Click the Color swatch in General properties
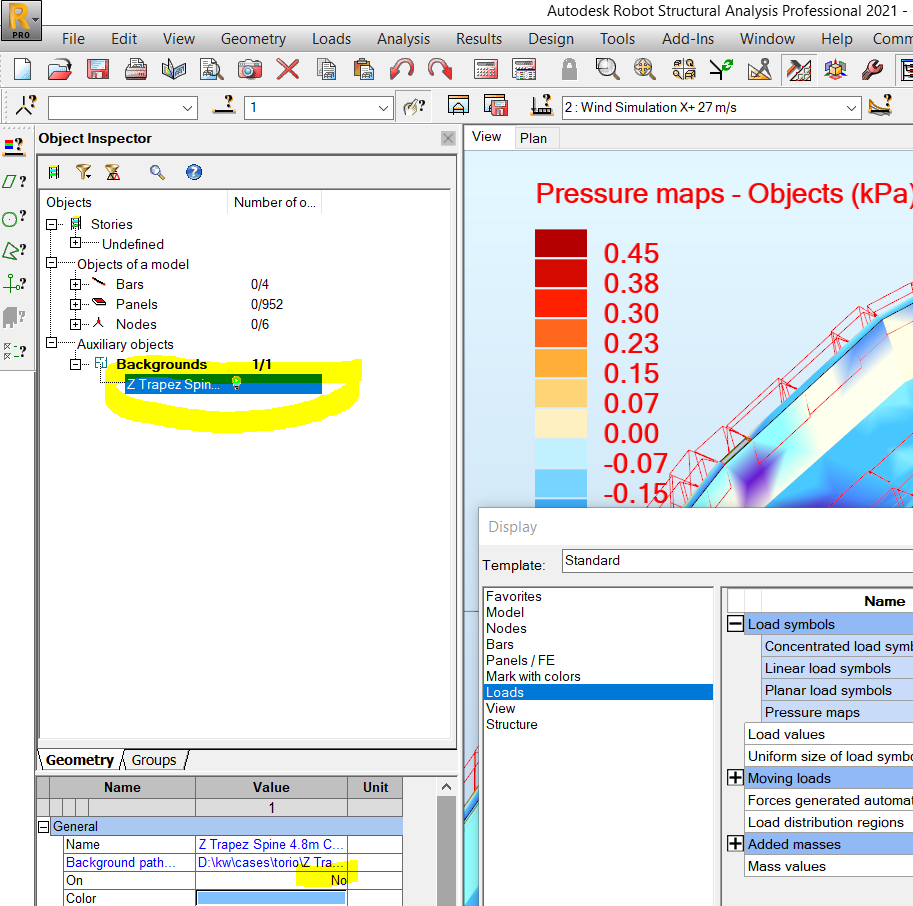913x906 pixels. point(271,898)
